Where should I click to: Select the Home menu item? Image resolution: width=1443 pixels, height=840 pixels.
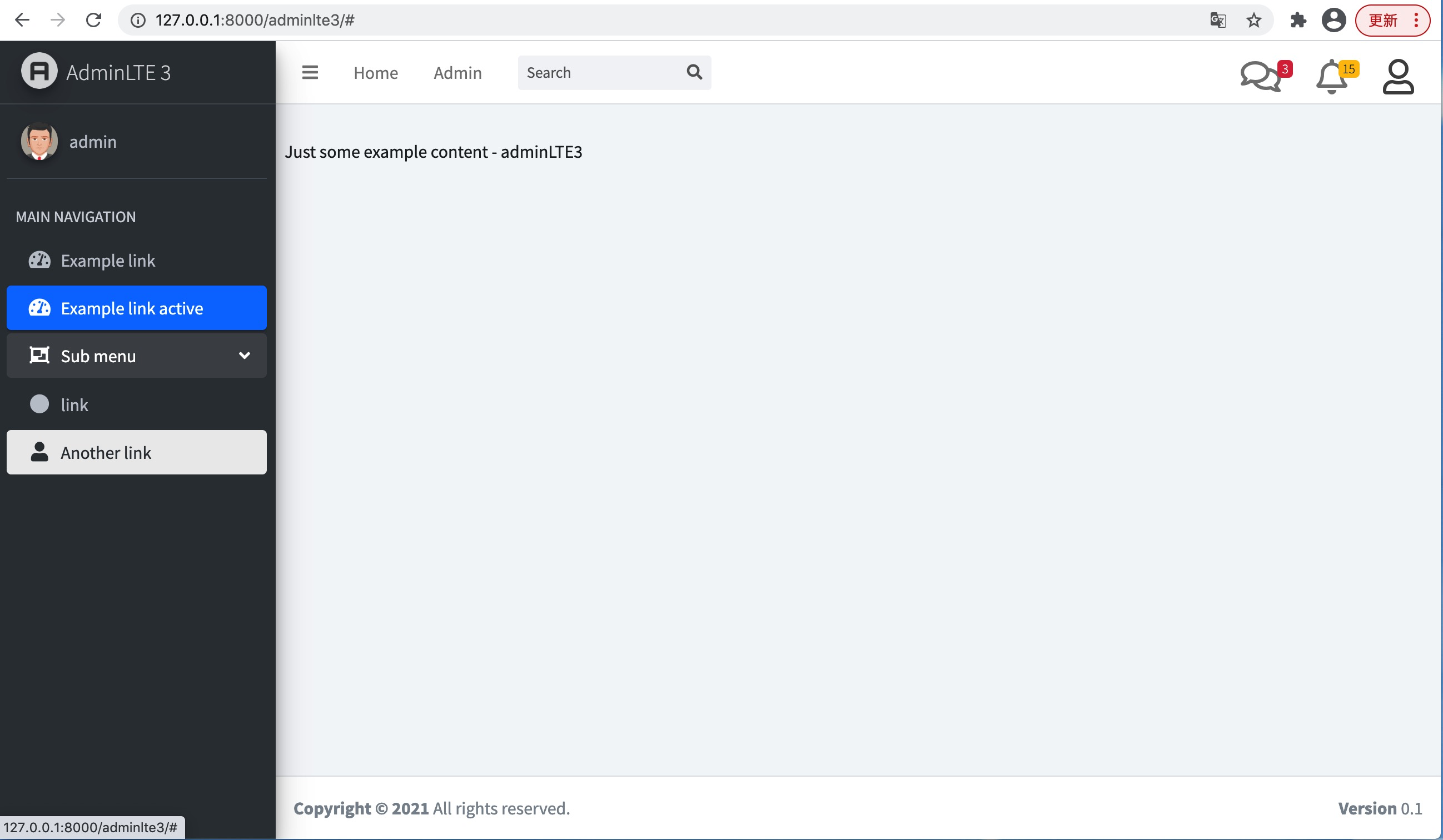[376, 72]
